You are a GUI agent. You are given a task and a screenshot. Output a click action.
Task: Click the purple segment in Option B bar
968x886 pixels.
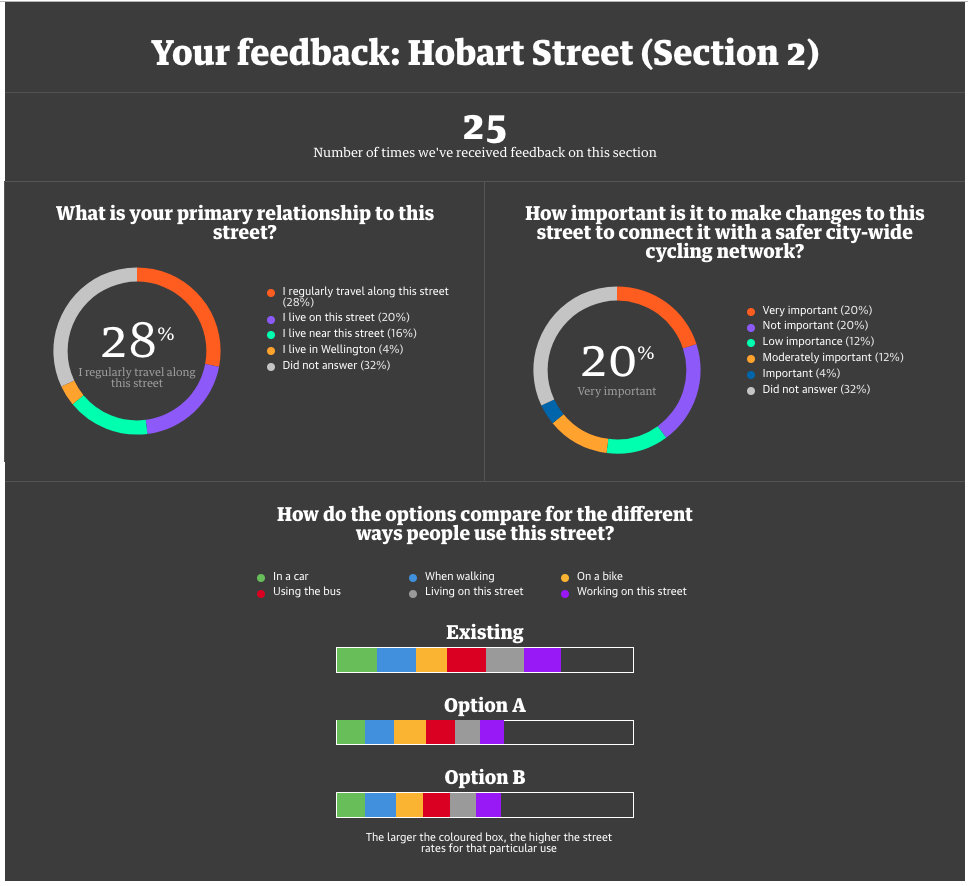point(488,805)
